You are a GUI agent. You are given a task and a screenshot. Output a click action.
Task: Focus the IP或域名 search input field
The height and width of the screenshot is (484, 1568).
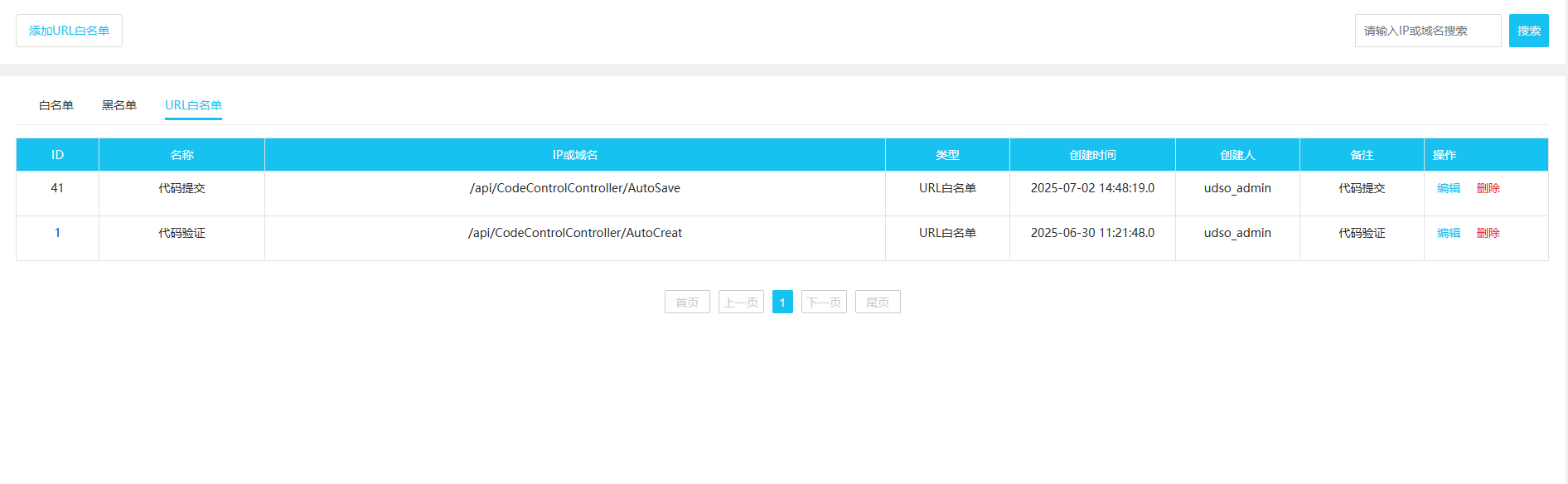pyautogui.click(x=1427, y=31)
